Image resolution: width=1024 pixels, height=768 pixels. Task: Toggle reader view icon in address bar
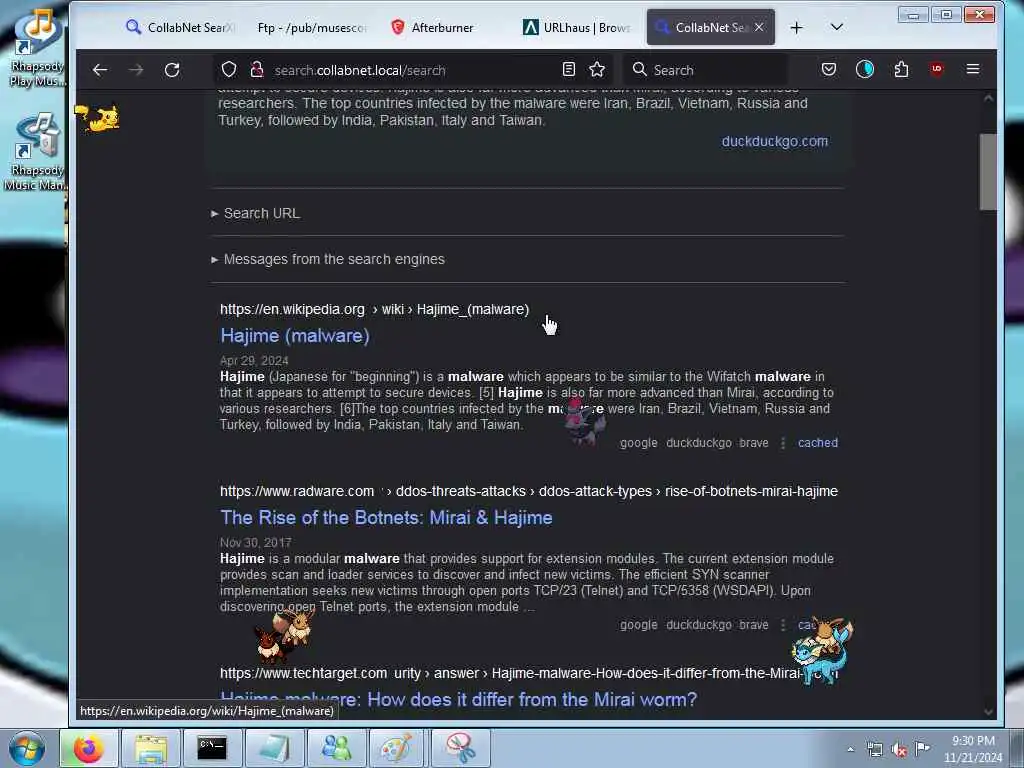click(569, 69)
